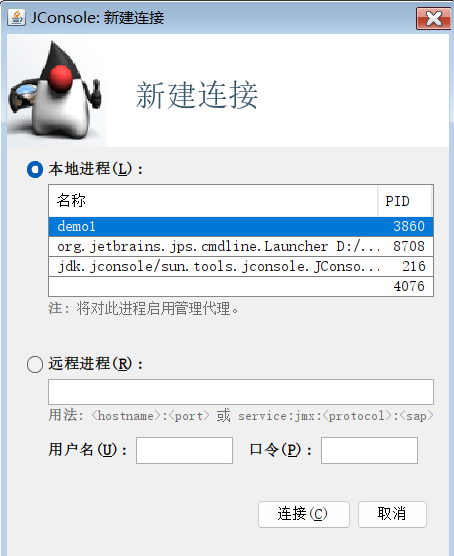Close the JConsole new connection dialog
Screen dimensions: 454x556
click(433, 18)
